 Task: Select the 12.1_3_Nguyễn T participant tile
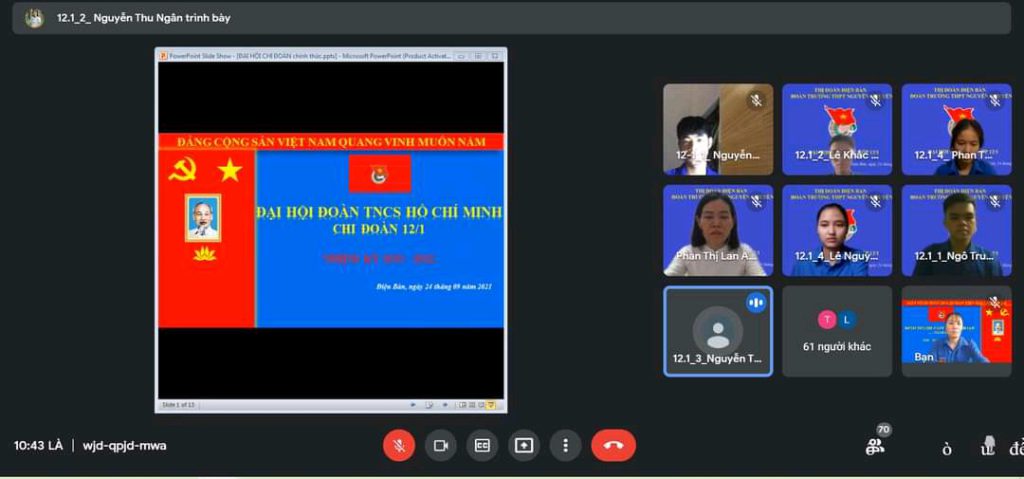pos(718,331)
